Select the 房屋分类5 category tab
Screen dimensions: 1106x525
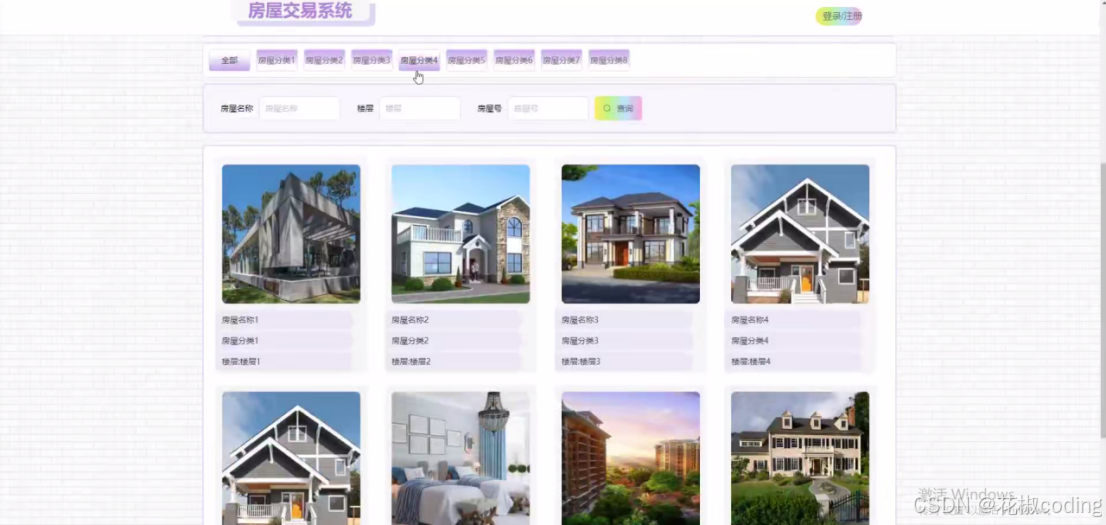click(466, 60)
